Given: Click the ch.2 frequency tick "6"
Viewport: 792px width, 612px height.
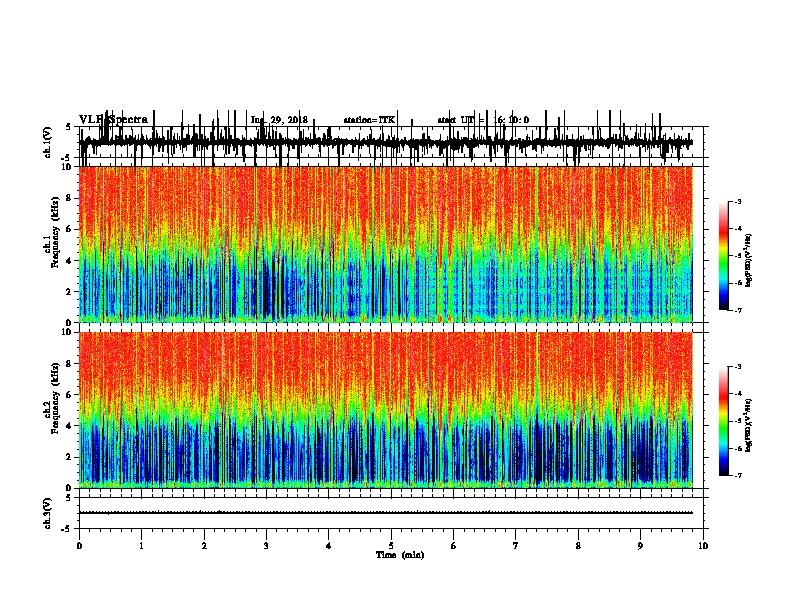Looking at the screenshot, I should (69, 394).
